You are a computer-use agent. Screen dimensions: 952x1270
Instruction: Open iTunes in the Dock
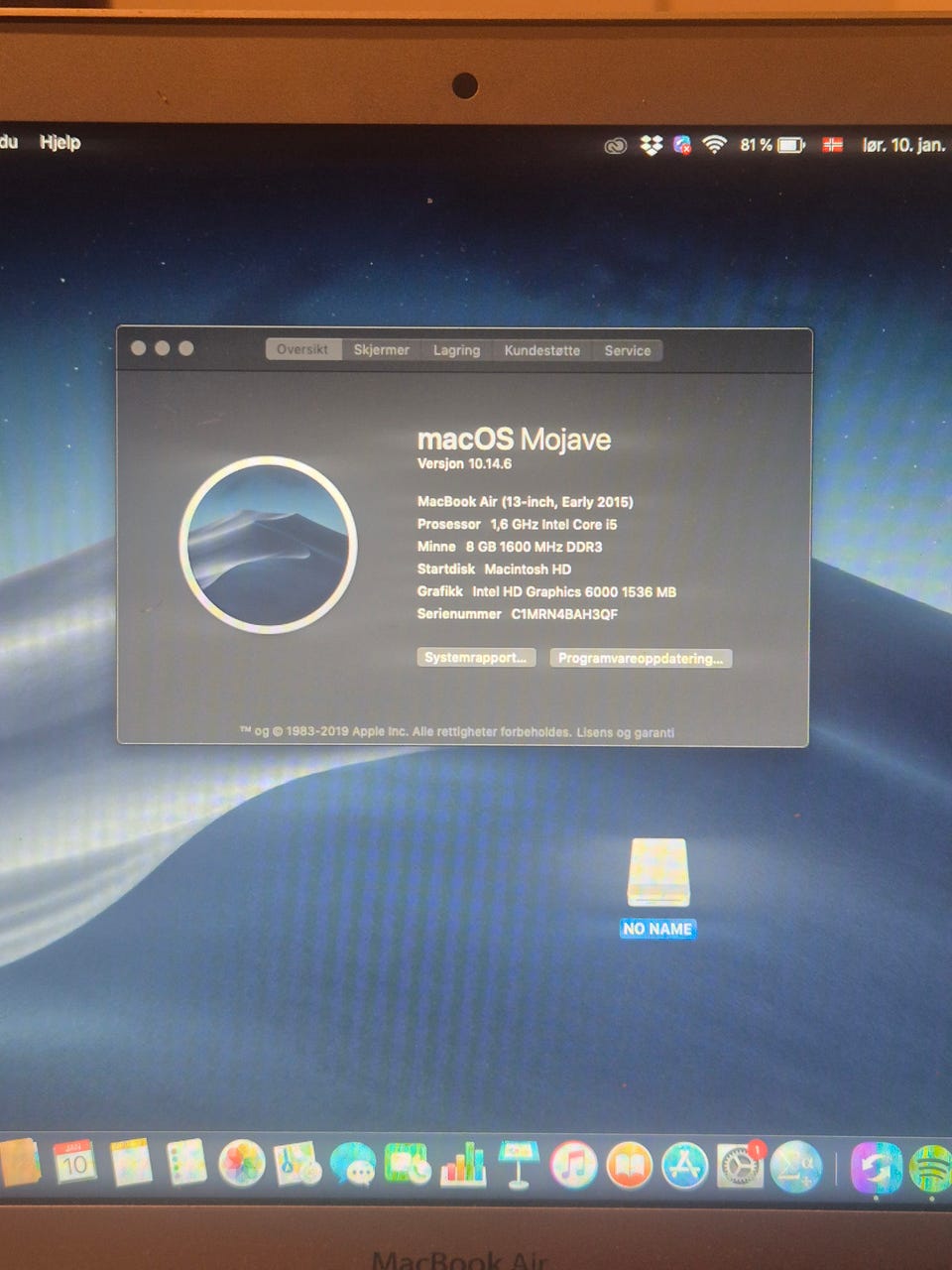click(x=573, y=1166)
